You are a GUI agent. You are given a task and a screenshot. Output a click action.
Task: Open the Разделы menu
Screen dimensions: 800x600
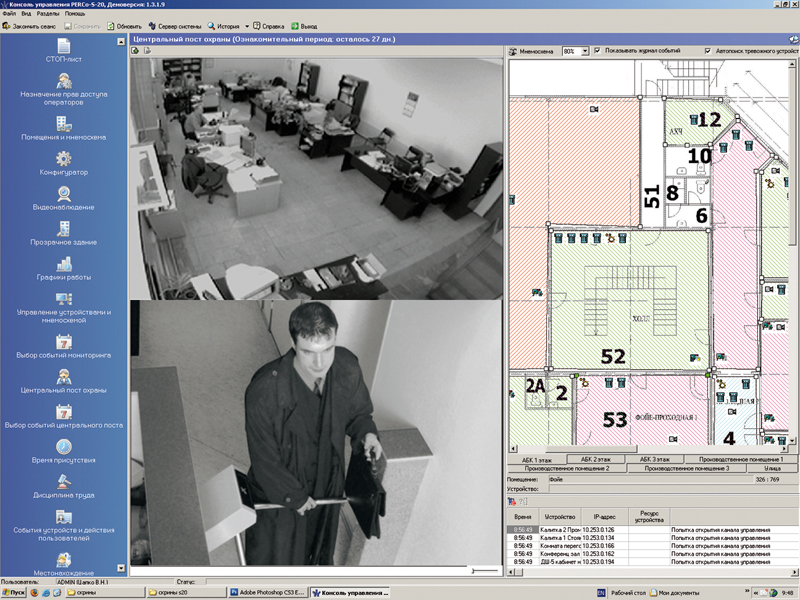[48, 14]
